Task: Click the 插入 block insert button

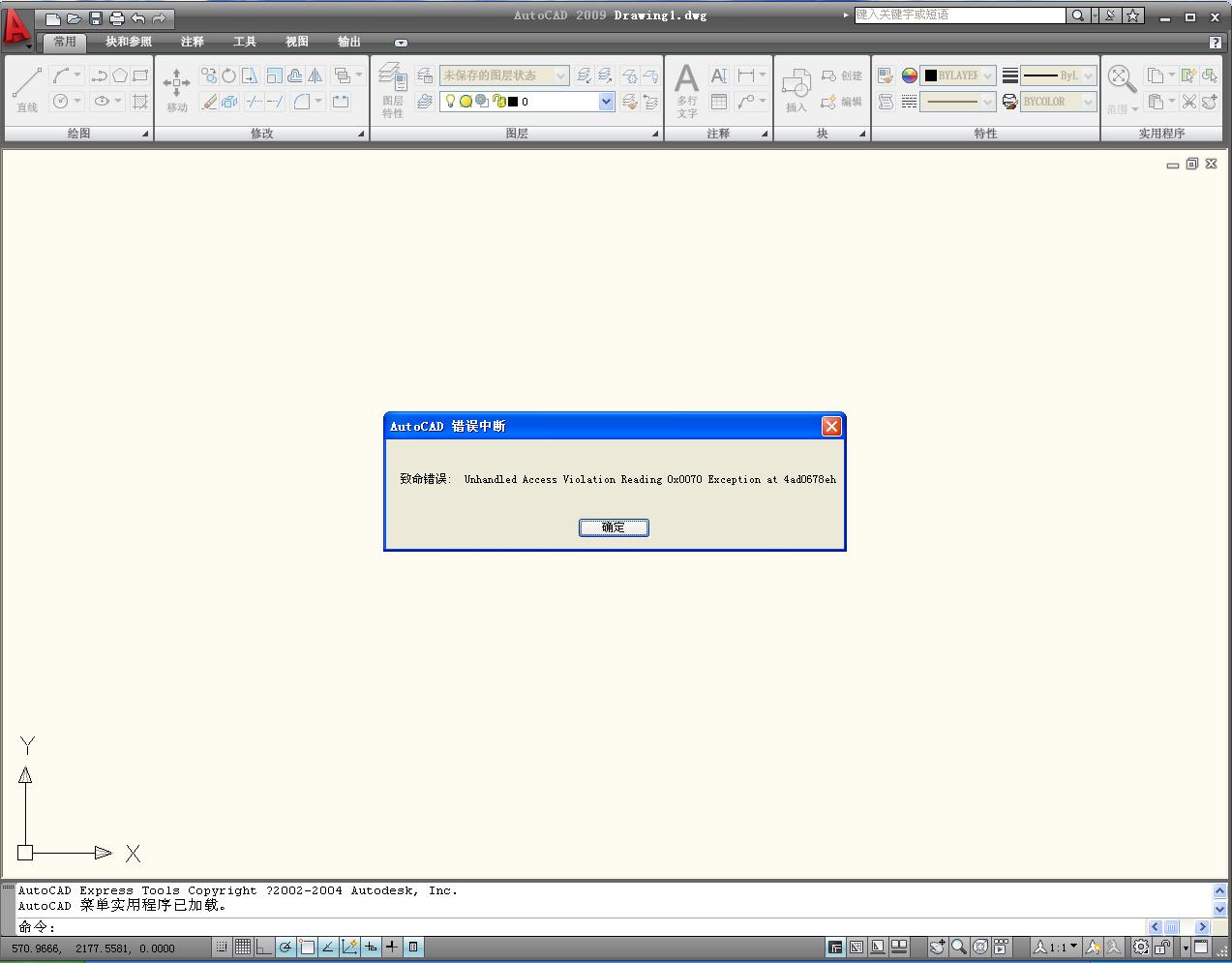Action: (x=796, y=90)
